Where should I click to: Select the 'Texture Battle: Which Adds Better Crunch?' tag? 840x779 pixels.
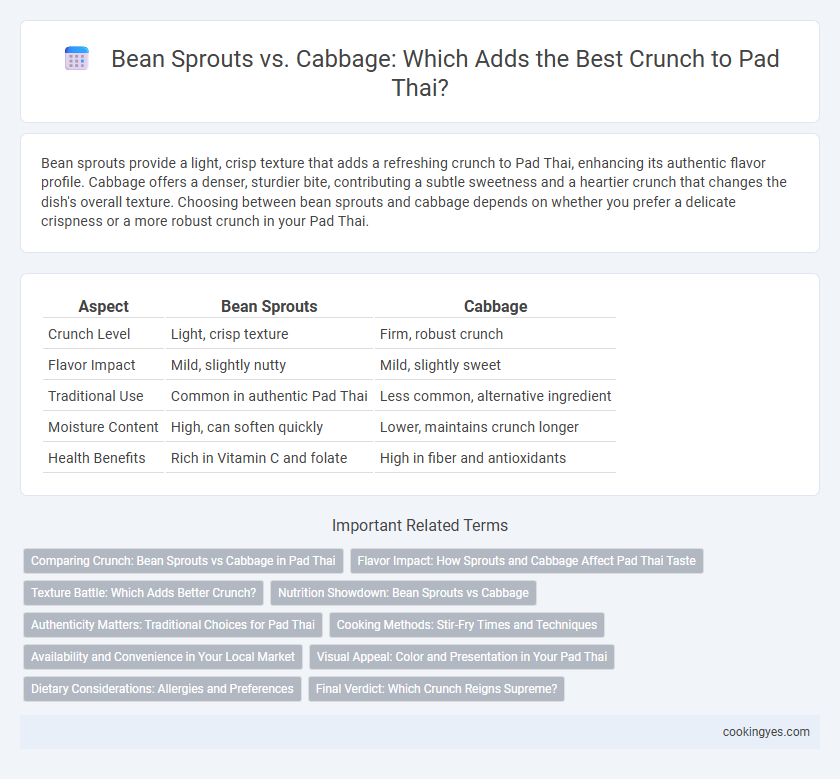point(144,593)
